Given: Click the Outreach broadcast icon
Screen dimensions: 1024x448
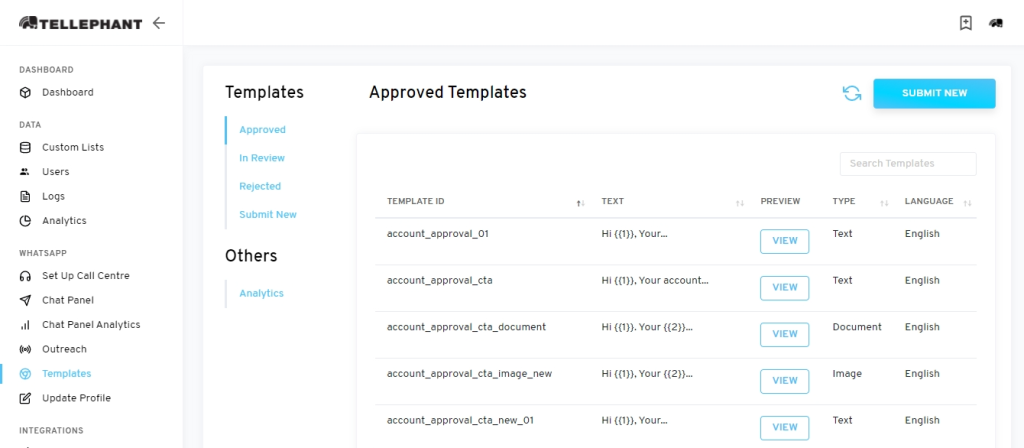Looking at the screenshot, I should (25, 349).
